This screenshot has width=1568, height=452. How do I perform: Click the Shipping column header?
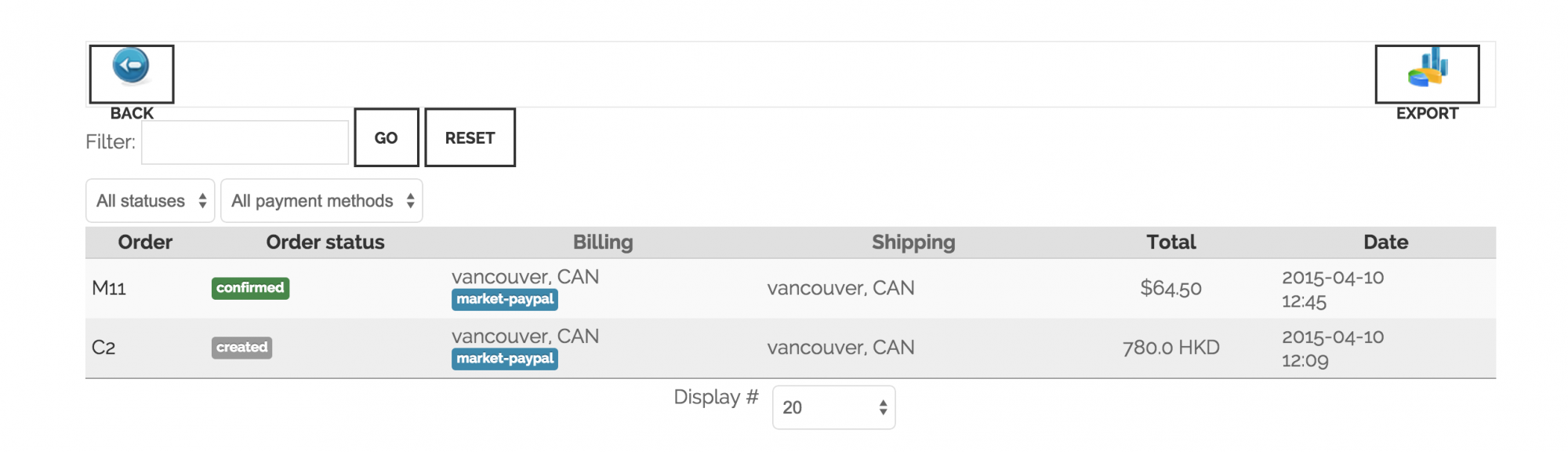913,242
